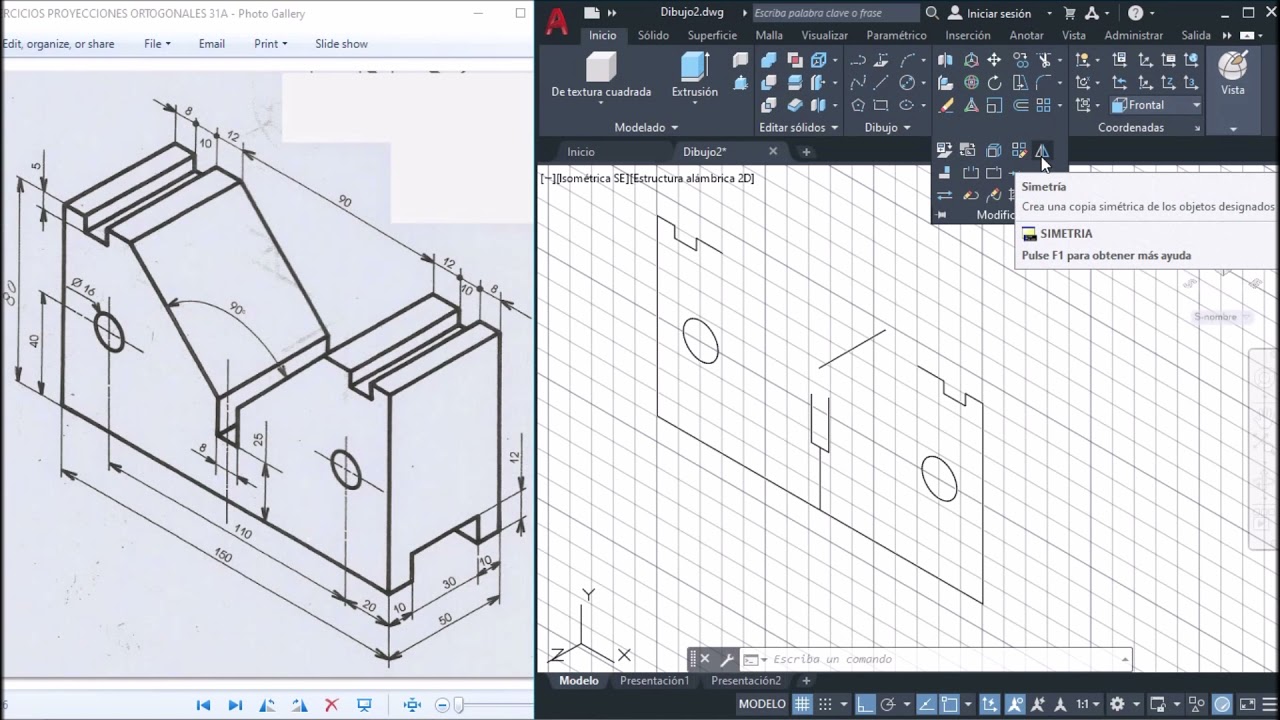Toggle hardware acceleration circle icon
1280x720 pixels.
point(1222,704)
